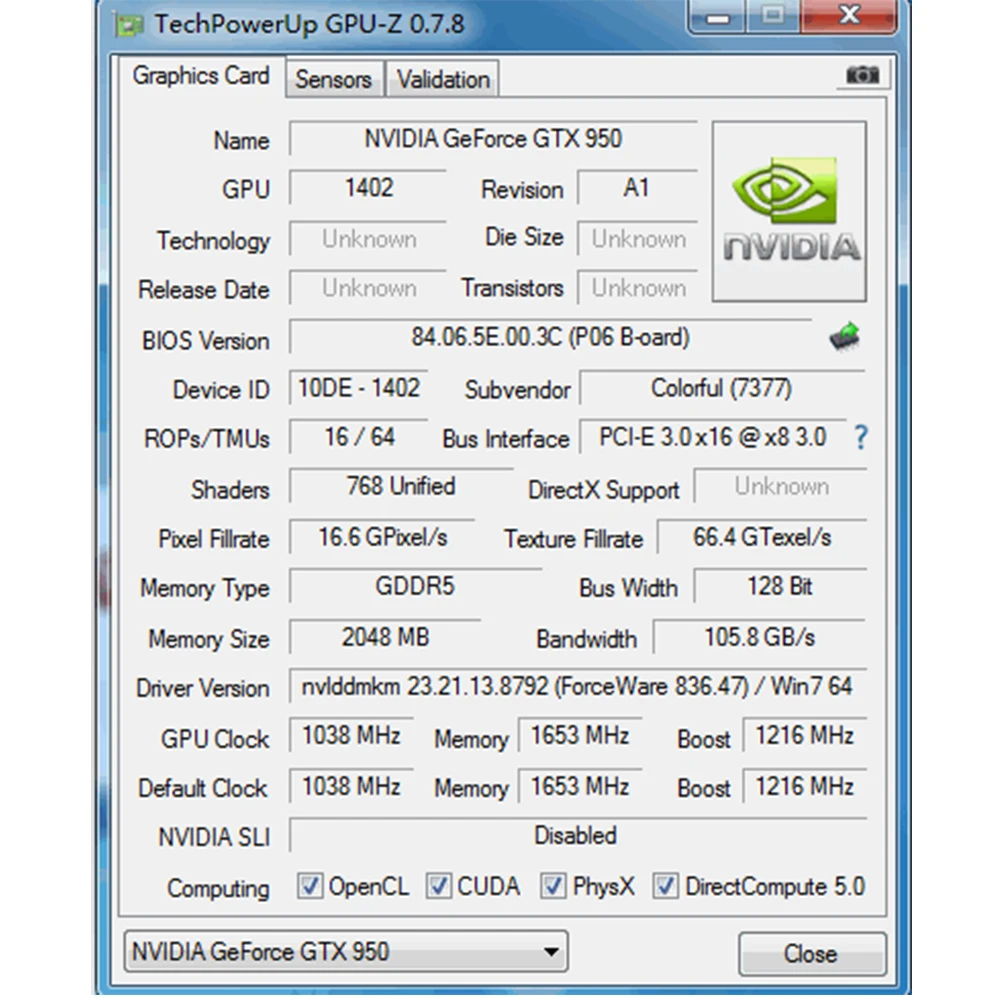This screenshot has height=1000, width=1000.
Task: Close GPU-Z with the red X
Action: coord(849,15)
